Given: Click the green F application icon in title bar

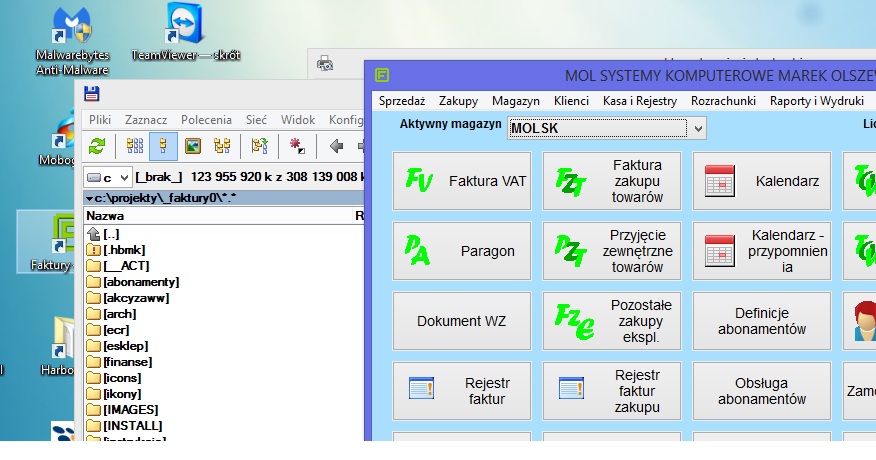Looking at the screenshot, I should pyautogui.click(x=382, y=75).
